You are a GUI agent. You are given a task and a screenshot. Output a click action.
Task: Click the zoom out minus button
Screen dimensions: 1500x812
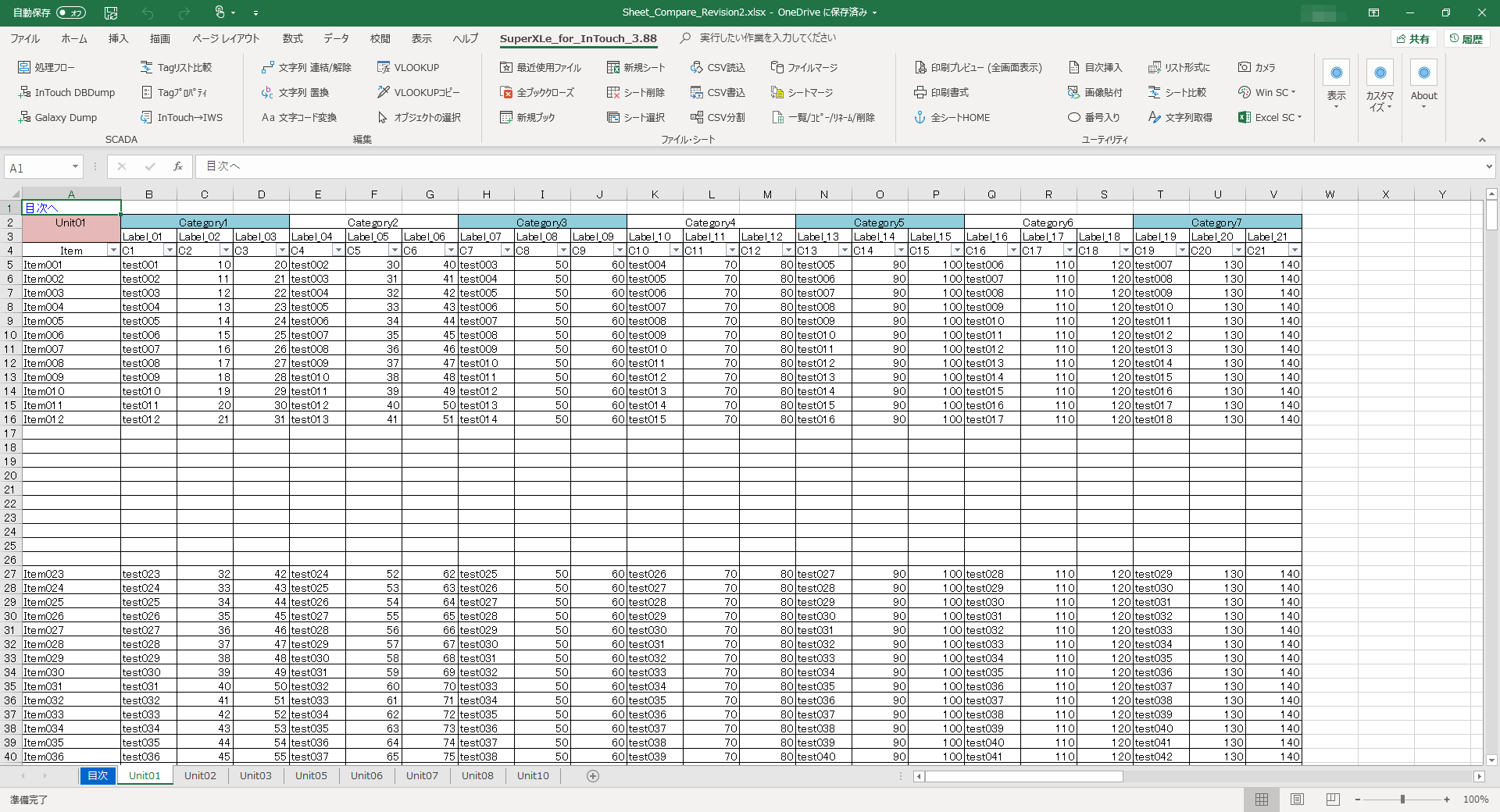(1358, 800)
